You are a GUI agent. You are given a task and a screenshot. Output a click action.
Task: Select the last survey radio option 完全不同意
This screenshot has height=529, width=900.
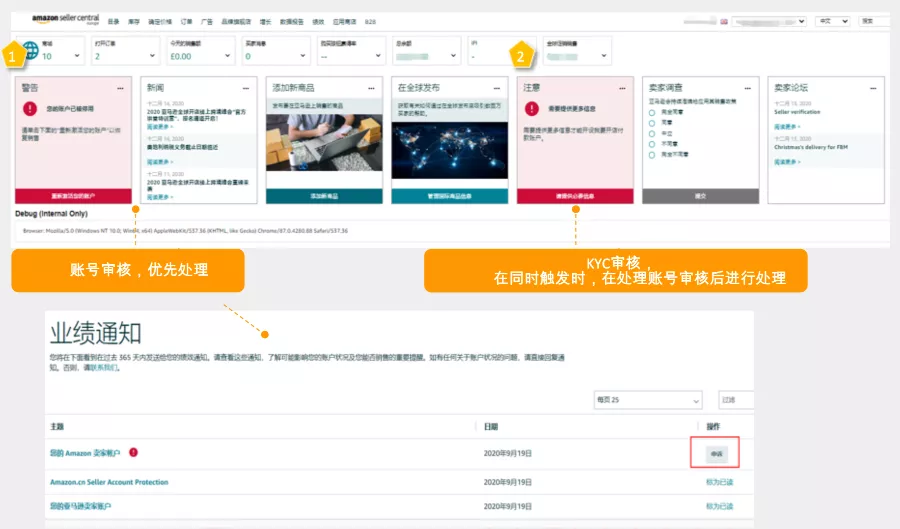coord(652,155)
